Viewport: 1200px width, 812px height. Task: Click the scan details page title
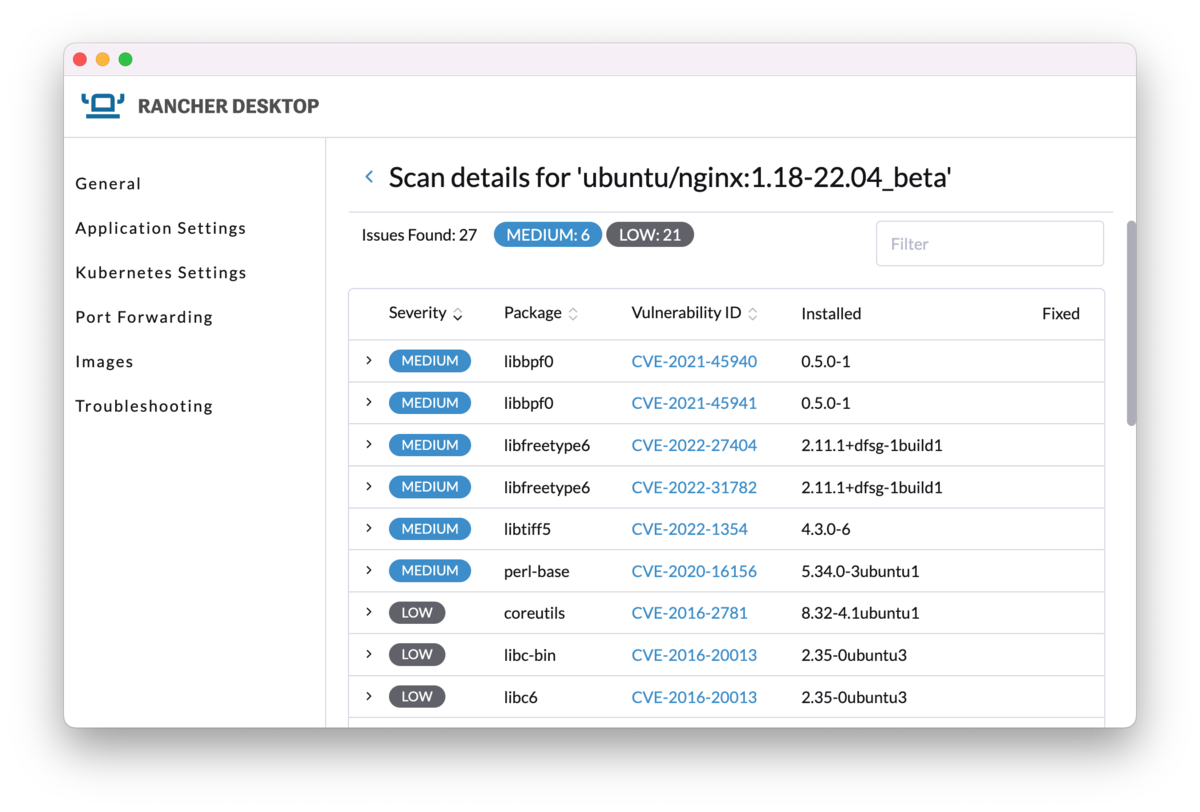click(670, 178)
